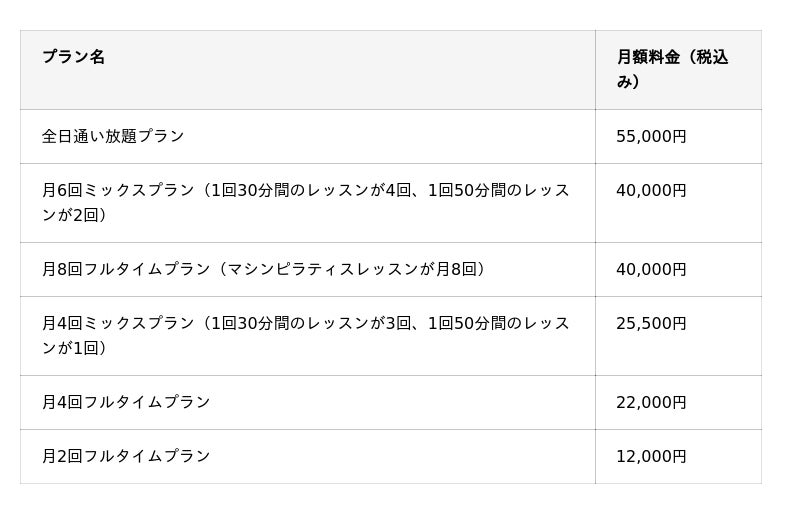Select the 月4回フルタイムプラン plan name

[126, 402]
